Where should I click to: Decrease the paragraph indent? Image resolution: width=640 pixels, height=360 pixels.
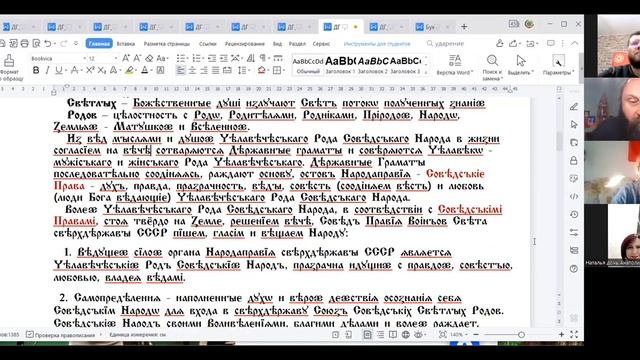pos(212,58)
